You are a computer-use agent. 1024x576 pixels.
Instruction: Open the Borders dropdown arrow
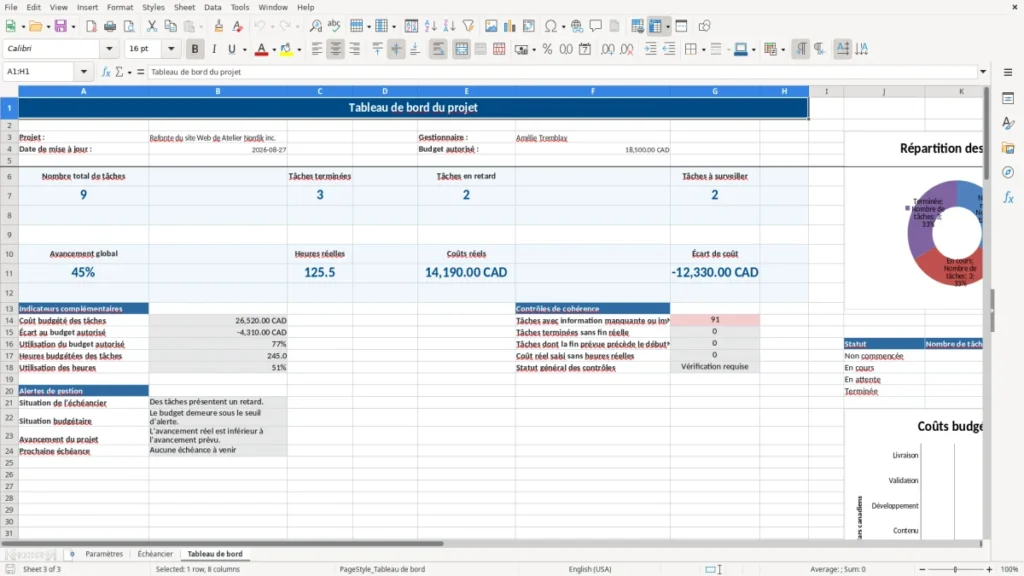(x=703, y=50)
